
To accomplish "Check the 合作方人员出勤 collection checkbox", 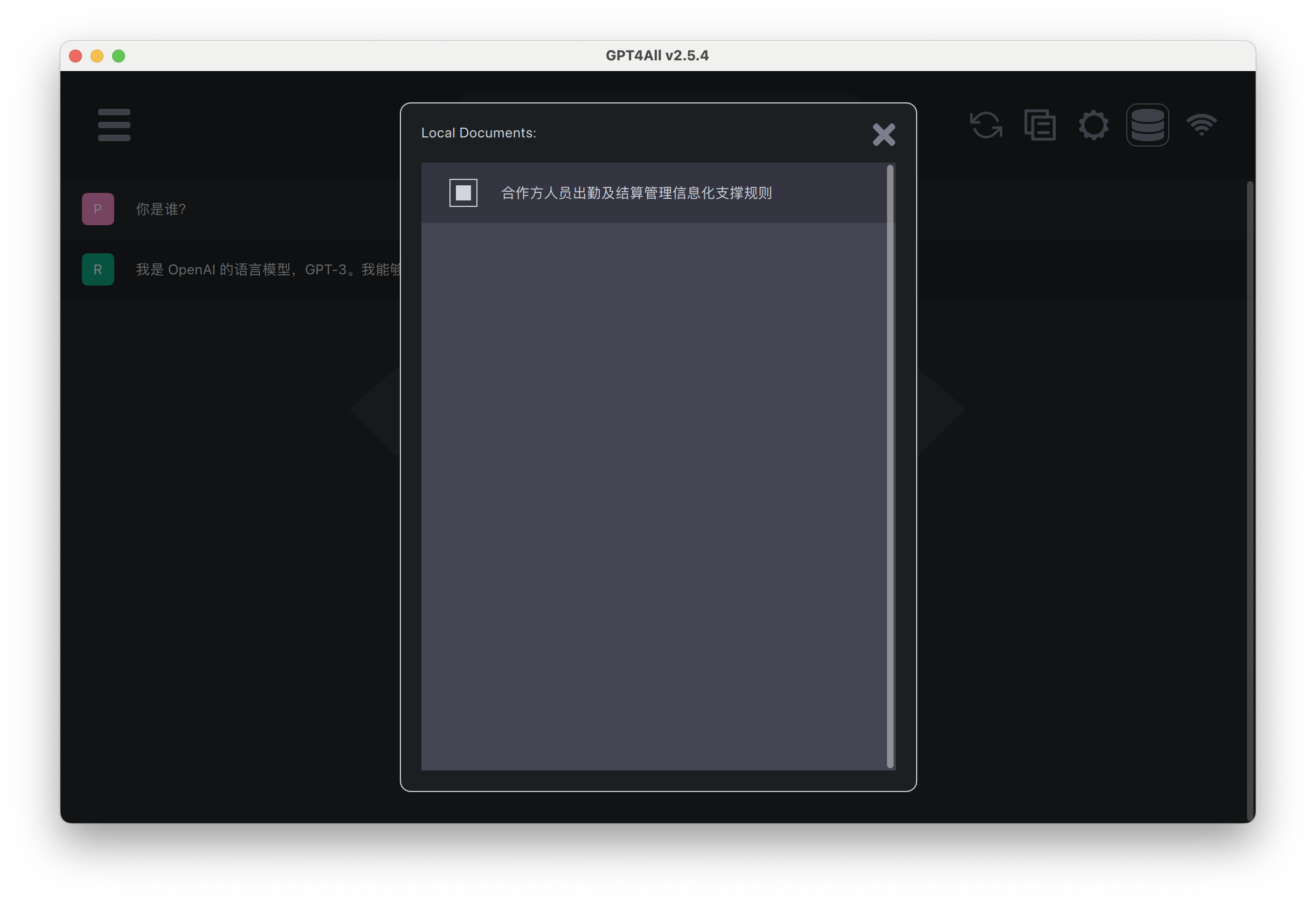I will pyautogui.click(x=463, y=193).
